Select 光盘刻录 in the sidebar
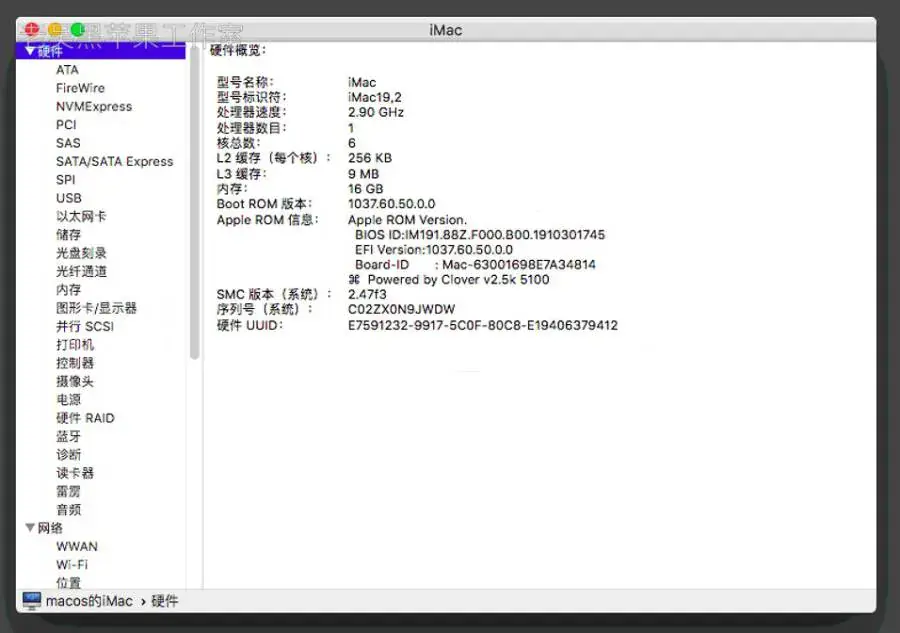 pyautogui.click(x=81, y=253)
